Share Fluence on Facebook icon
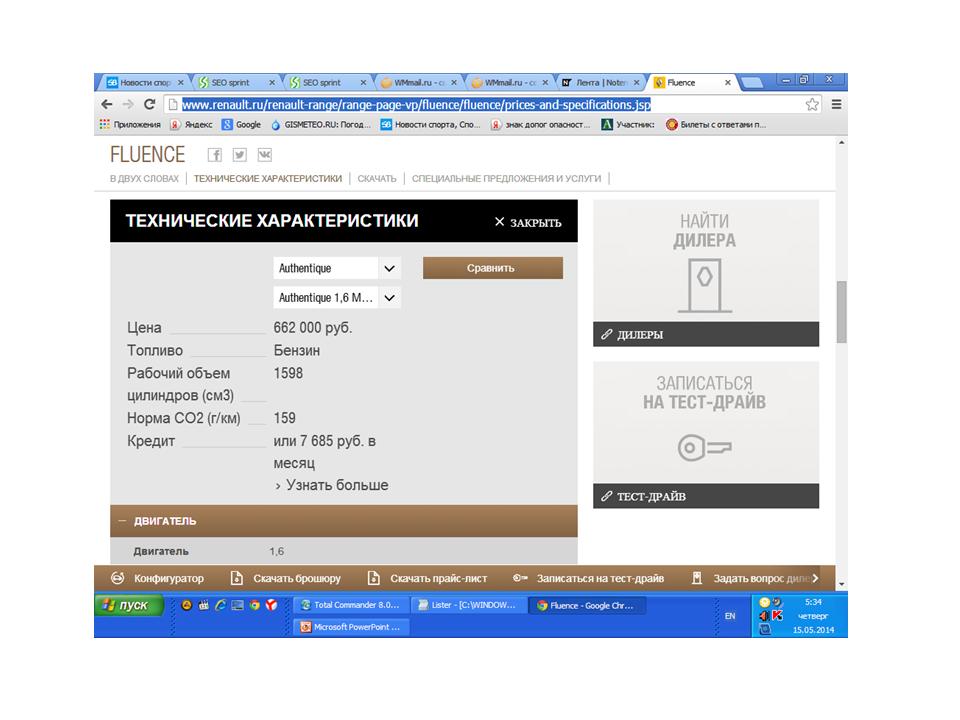Image resolution: width=960 pixels, height=720 pixels. [214, 155]
